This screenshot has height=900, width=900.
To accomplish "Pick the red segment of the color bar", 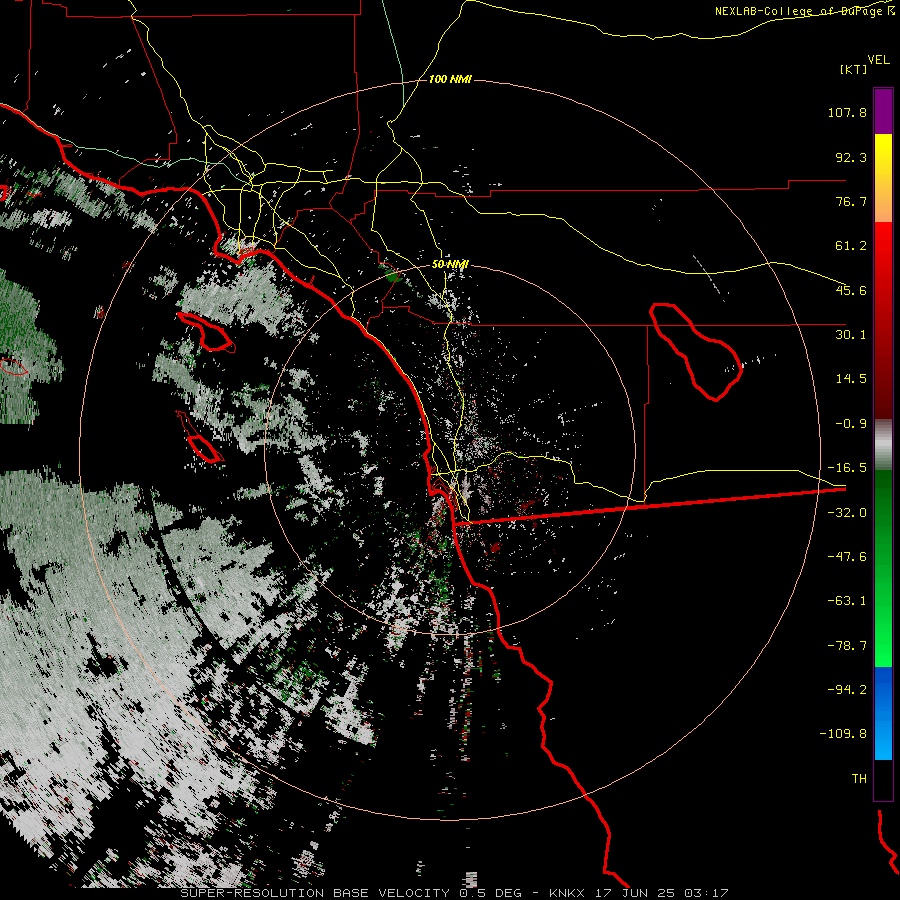I will click(883, 320).
